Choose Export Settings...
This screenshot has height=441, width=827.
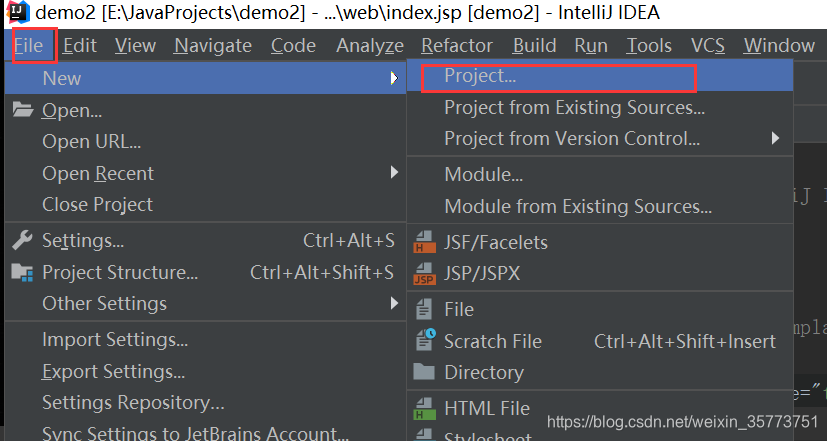205,371
